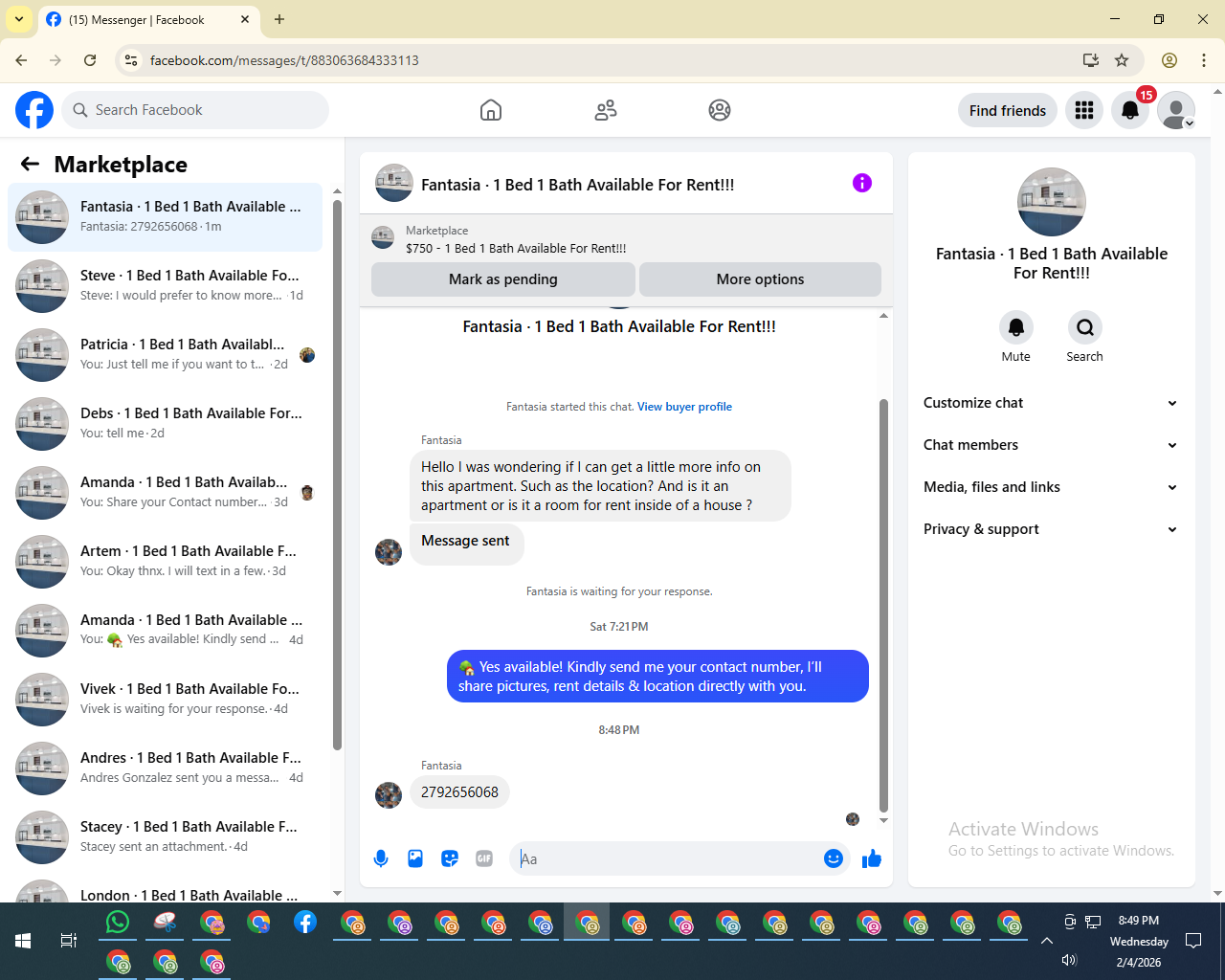
Task: Go to the Home feed icon
Action: point(491,110)
